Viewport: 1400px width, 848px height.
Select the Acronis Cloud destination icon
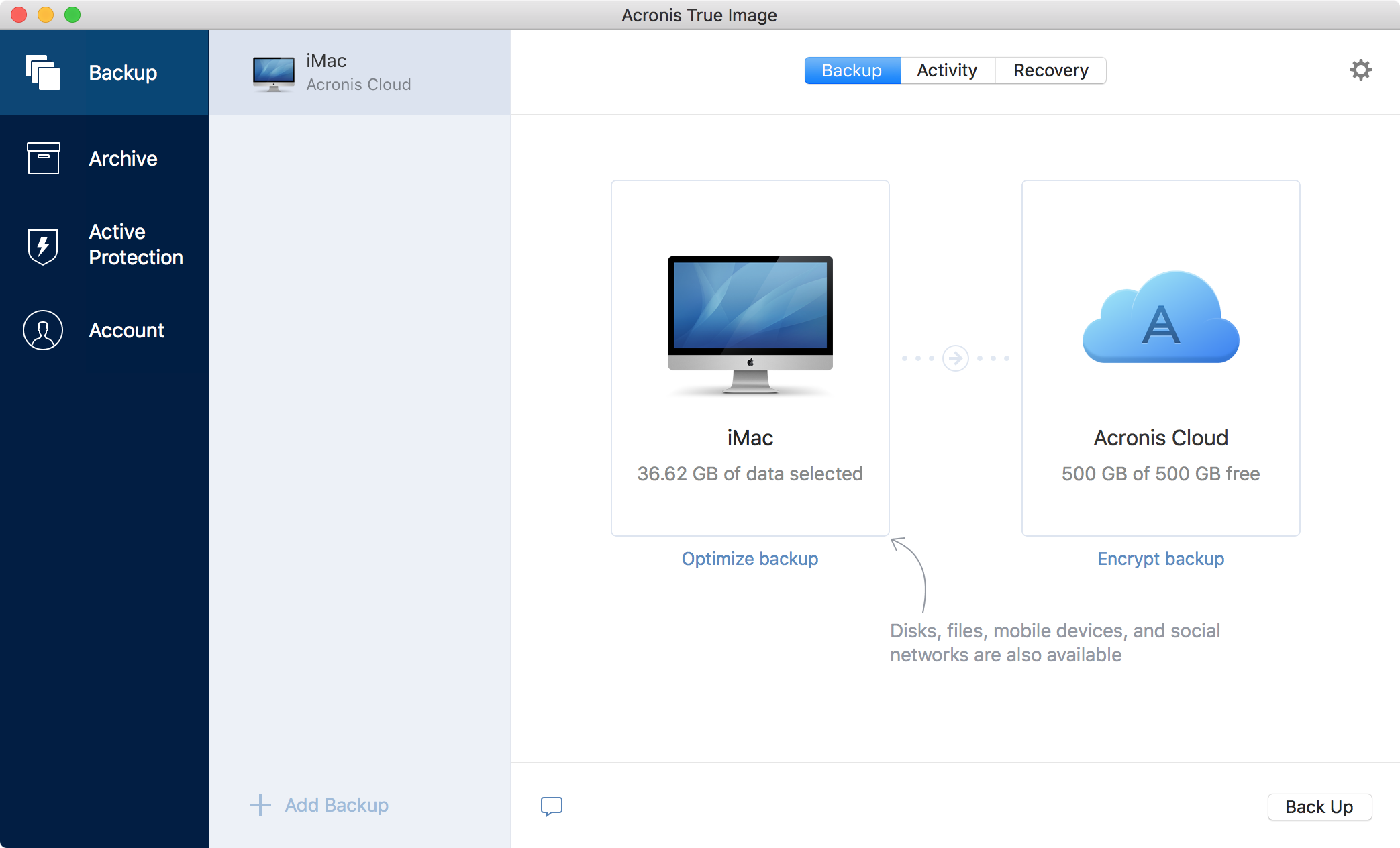(1160, 320)
